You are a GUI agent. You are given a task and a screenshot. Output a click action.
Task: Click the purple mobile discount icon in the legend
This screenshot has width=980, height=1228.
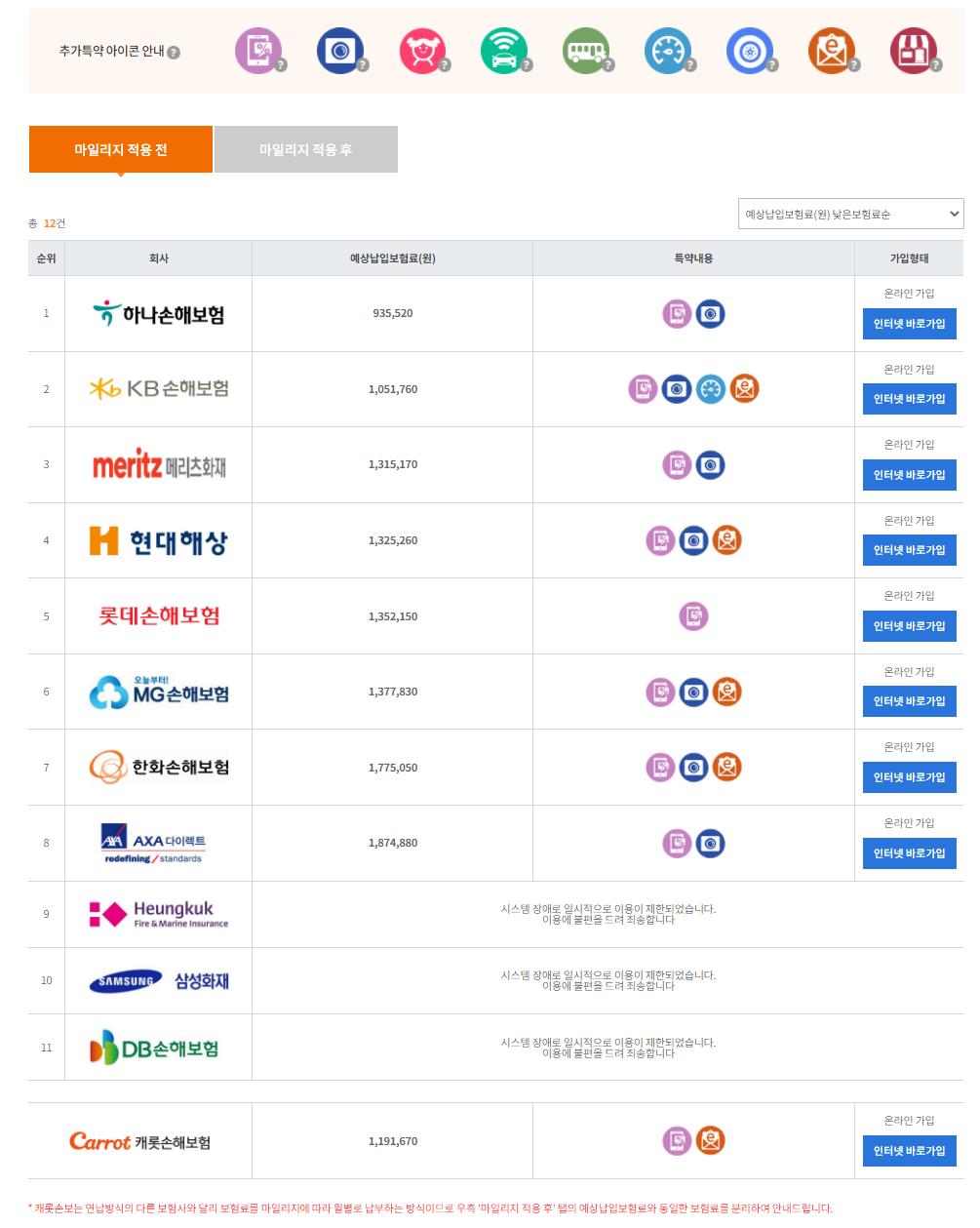[x=258, y=51]
